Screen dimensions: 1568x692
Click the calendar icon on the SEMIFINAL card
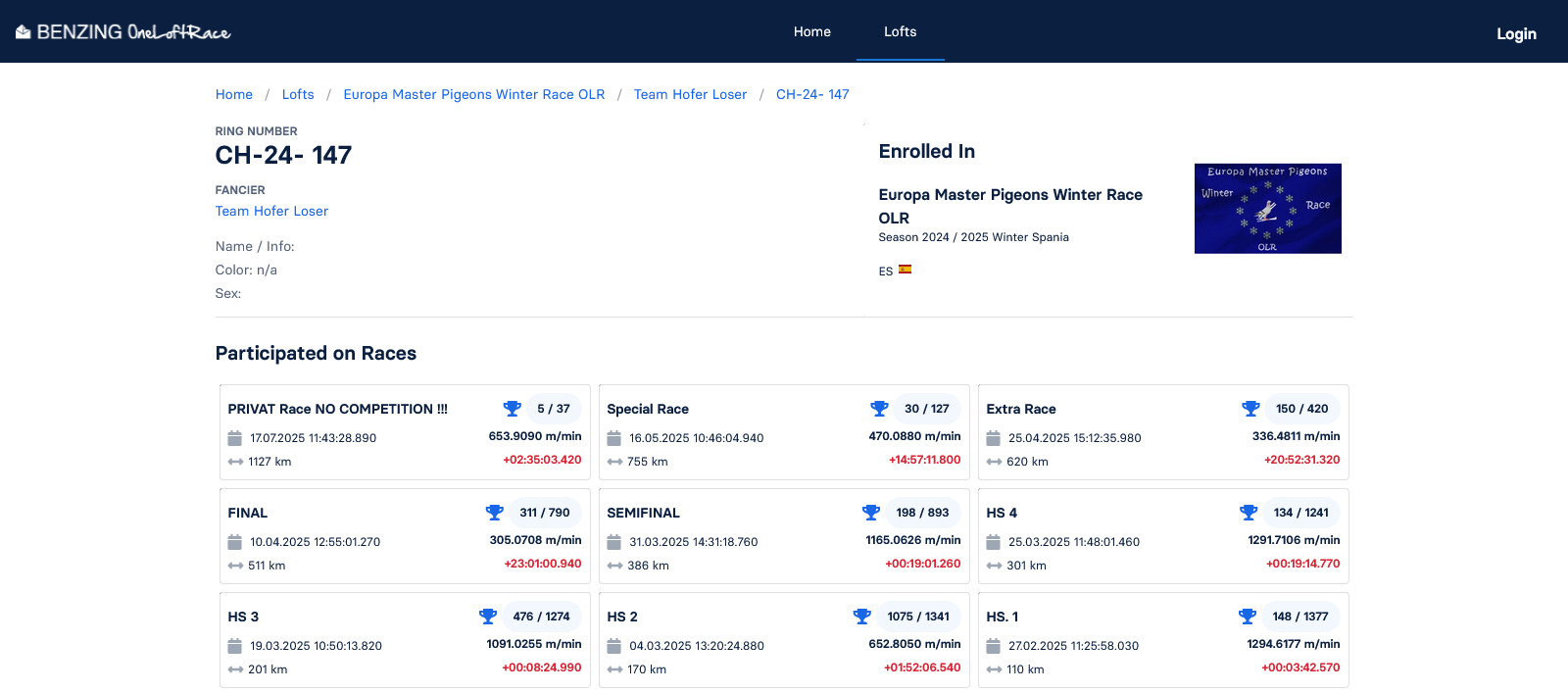point(614,542)
